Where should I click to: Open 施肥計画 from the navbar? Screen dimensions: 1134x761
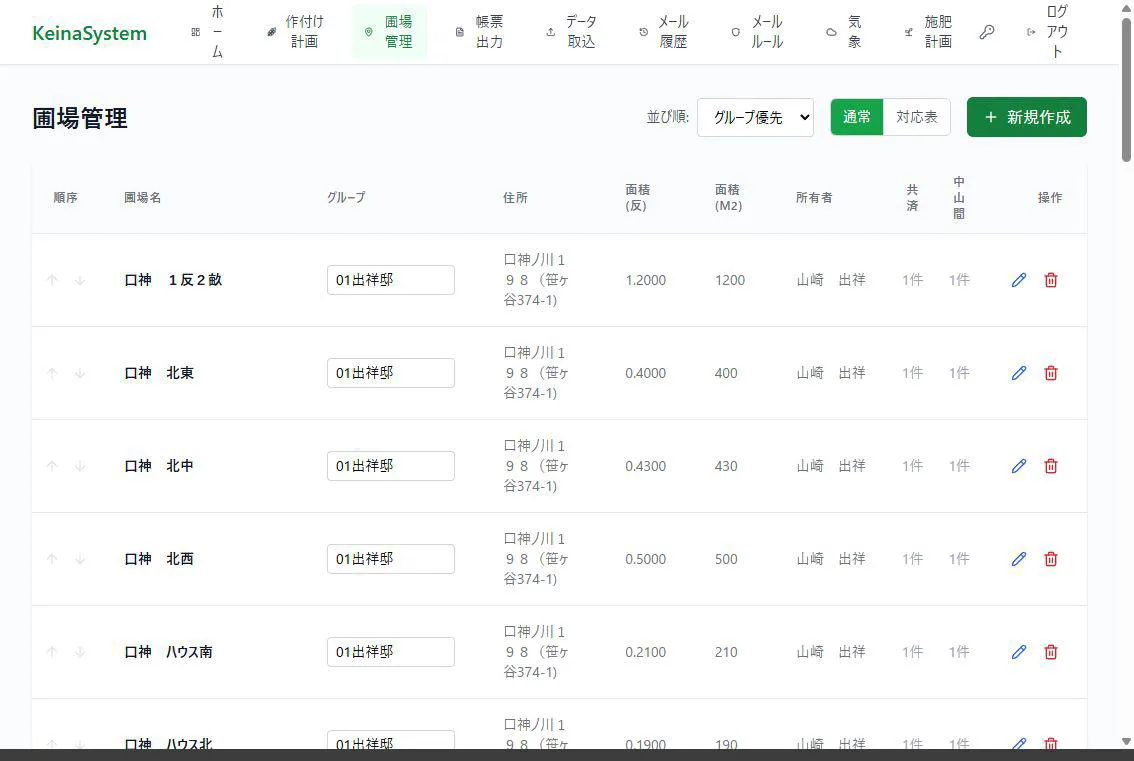pos(928,32)
